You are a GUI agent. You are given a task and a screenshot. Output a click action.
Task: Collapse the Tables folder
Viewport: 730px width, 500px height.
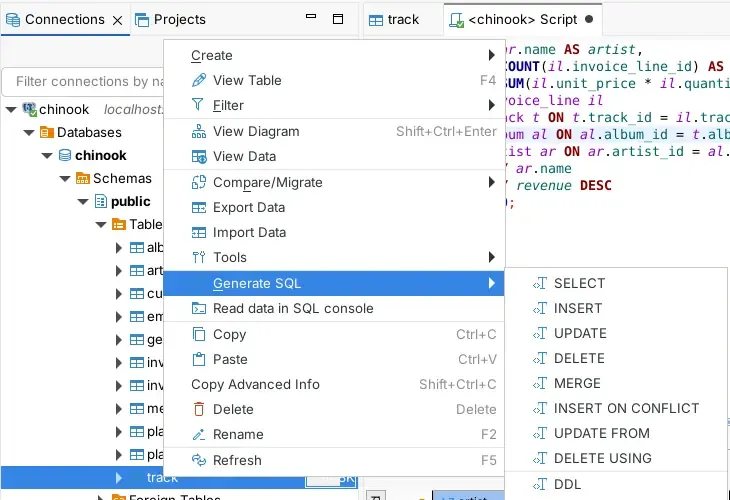pos(101,225)
